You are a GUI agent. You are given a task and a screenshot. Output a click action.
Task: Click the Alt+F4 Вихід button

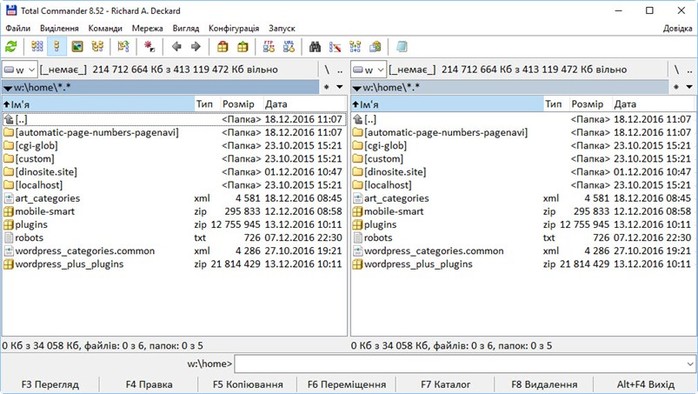[x=645, y=384]
